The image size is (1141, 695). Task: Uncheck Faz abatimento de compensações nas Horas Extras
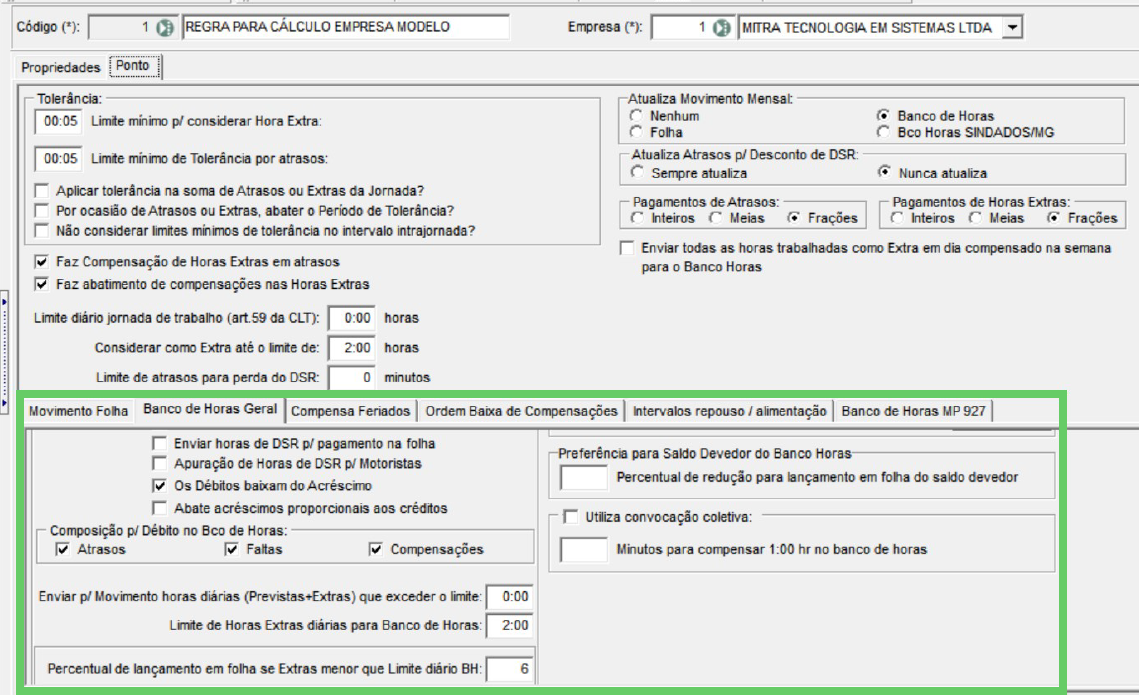42,285
